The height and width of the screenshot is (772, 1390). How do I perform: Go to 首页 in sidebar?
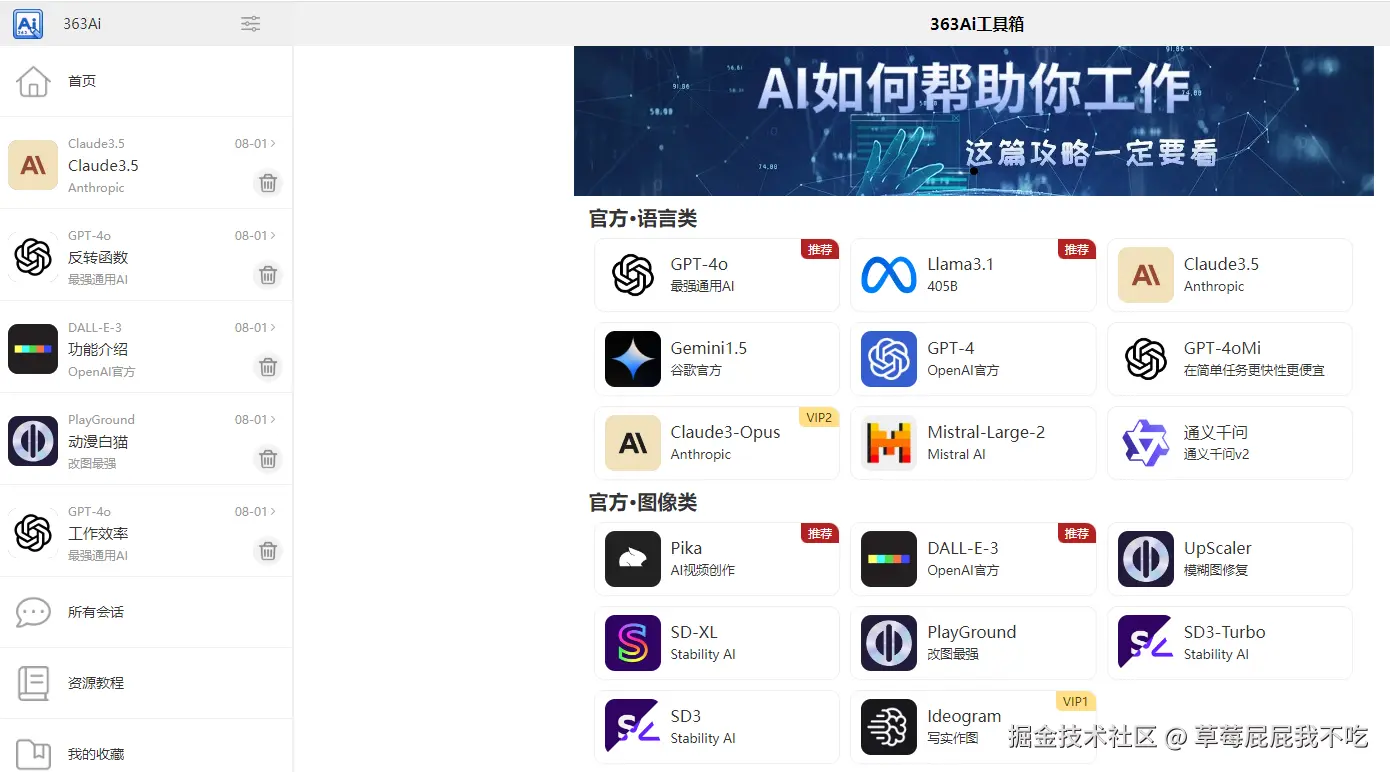pyautogui.click(x=146, y=81)
